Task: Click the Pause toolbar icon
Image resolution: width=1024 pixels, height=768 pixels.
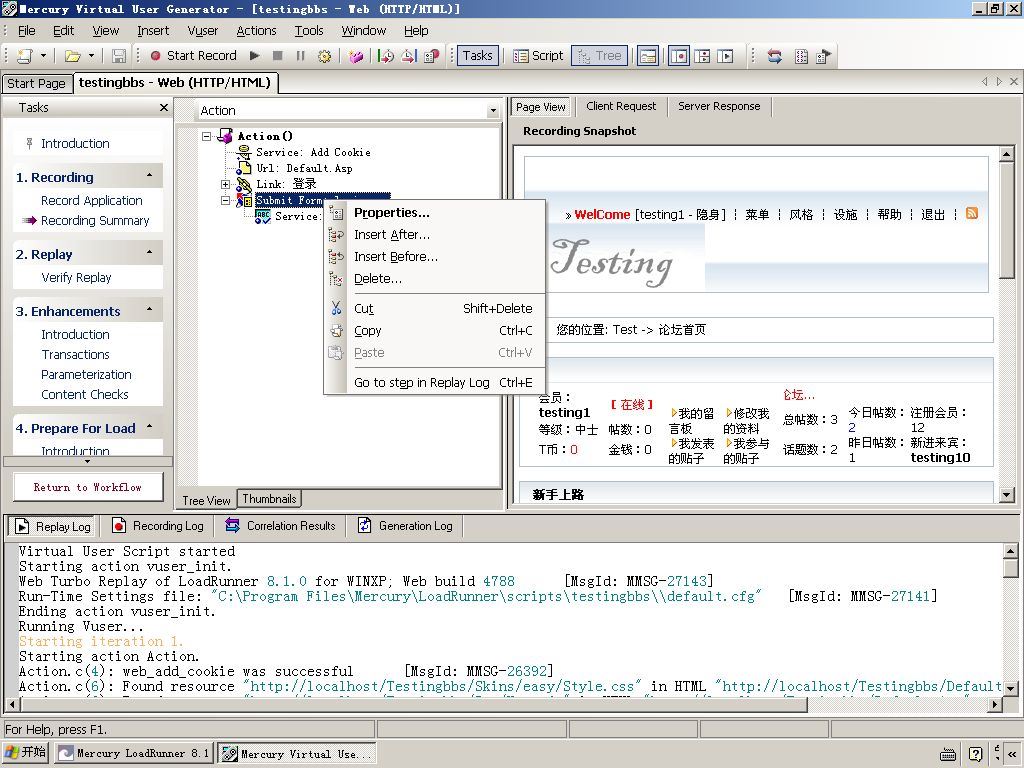Action: (x=300, y=56)
